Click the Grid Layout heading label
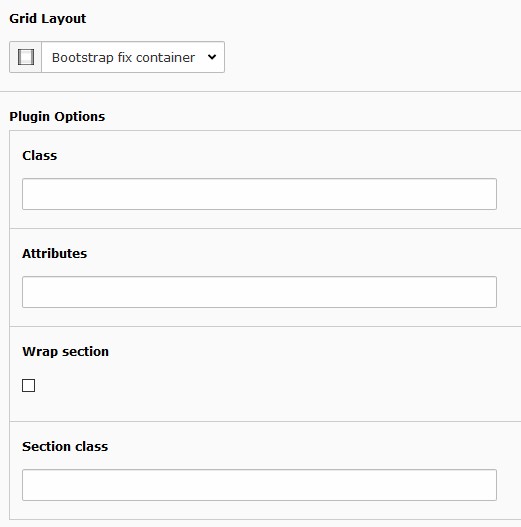 click(x=48, y=19)
